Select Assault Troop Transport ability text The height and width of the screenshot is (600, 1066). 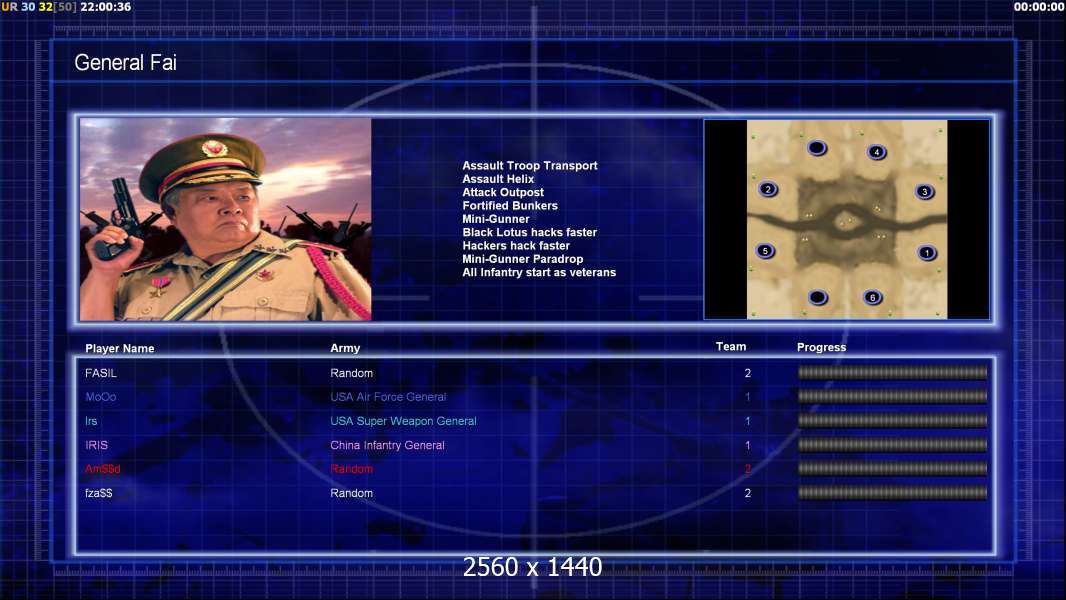tap(530, 165)
